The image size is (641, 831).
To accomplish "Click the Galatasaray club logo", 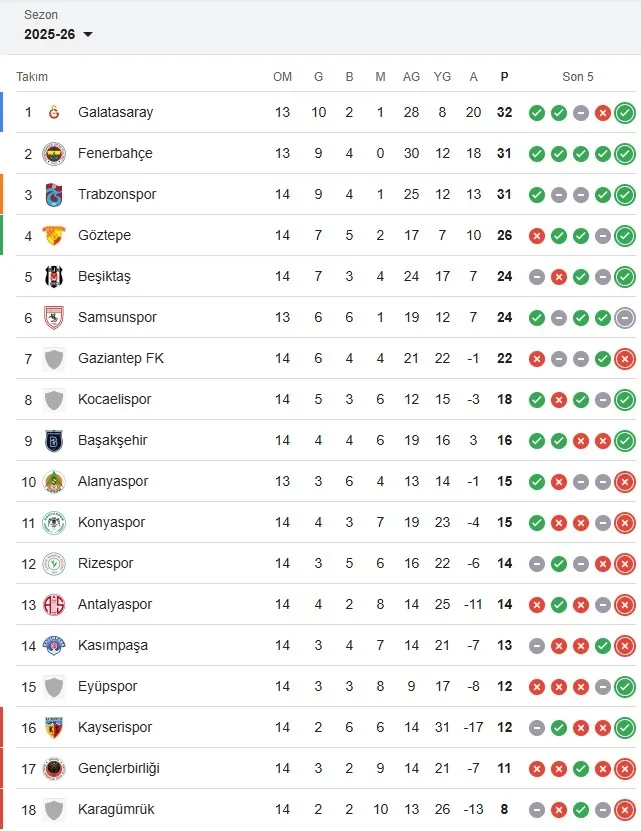I will (54, 112).
